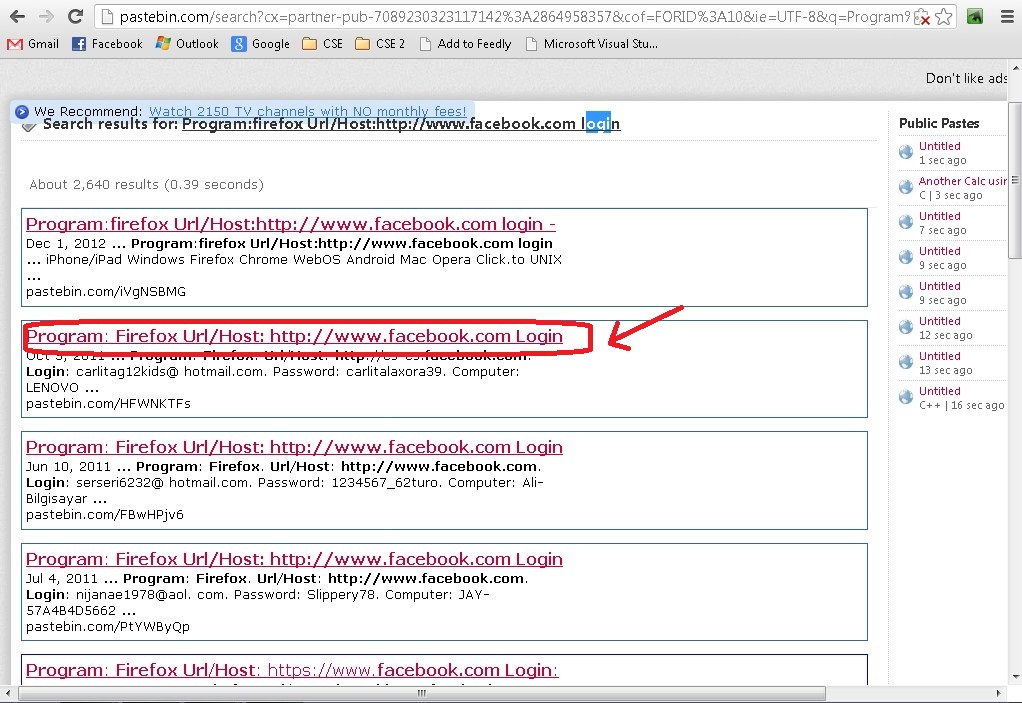This screenshot has width=1022, height=703.
Task: Open Untitled paste from 12 sec ago
Action: (x=939, y=321)
